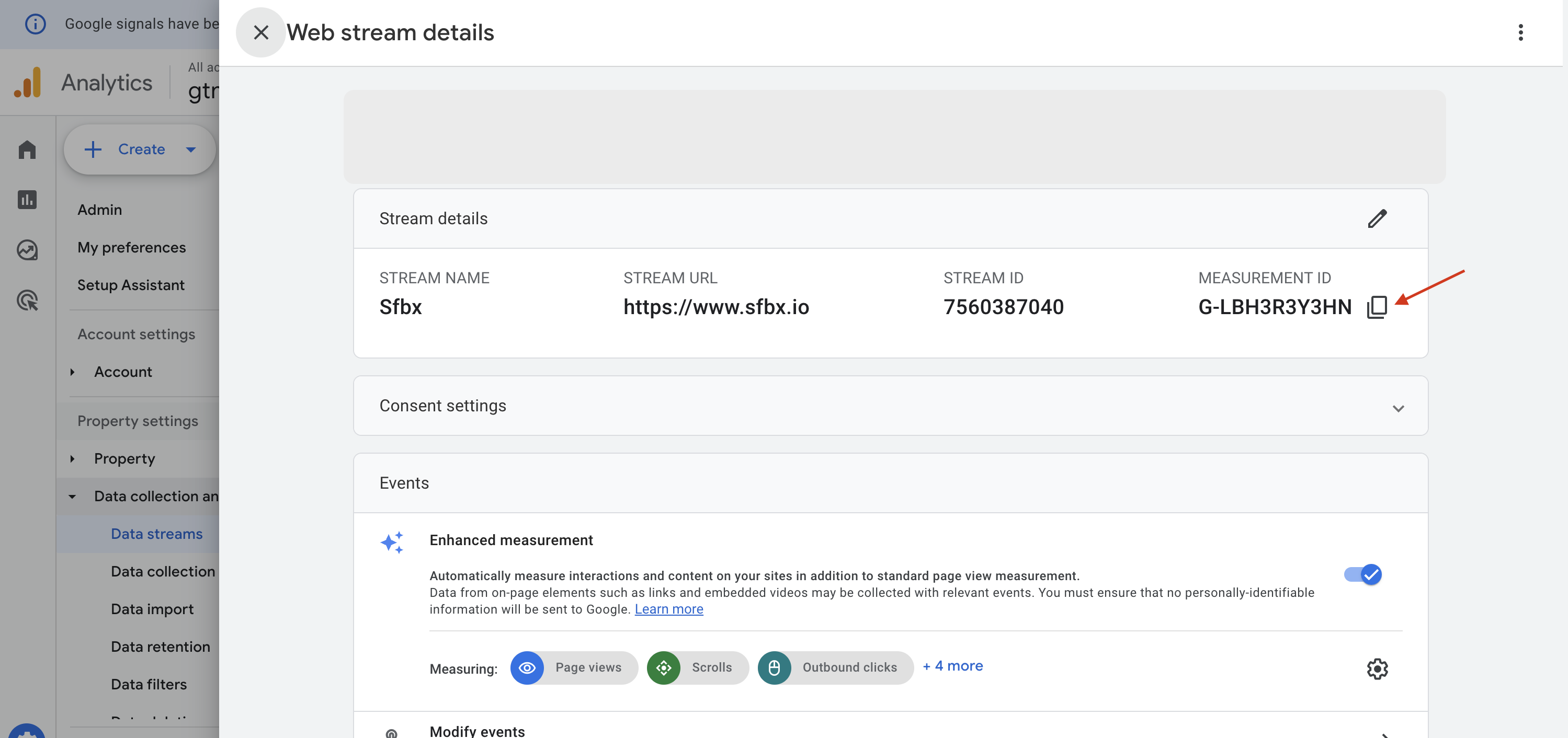This screenshot has width=1568, height=738.
Task: Expand the Account tree item
Action: tap(72, 372)
